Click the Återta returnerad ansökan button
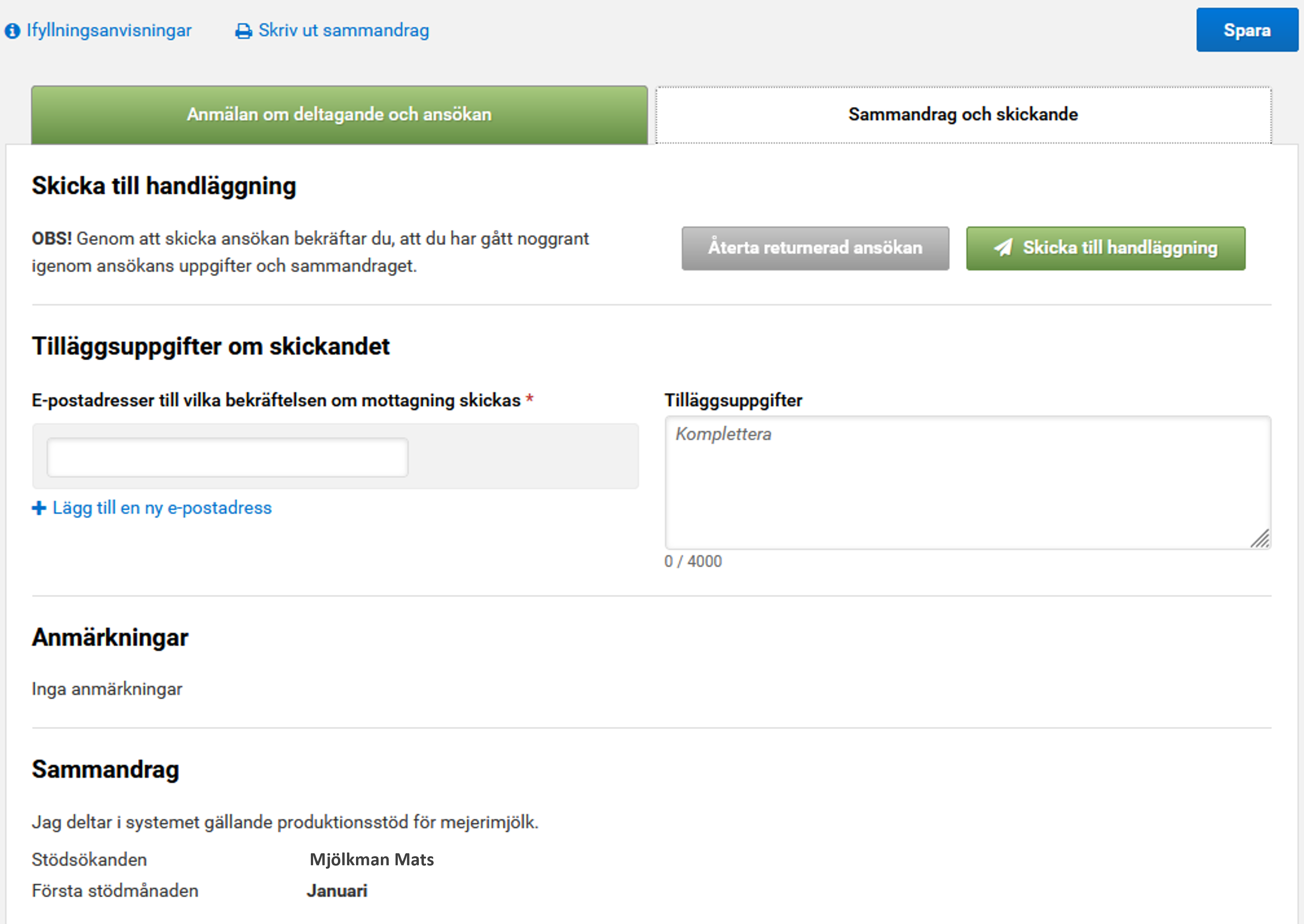 coord(815,248)
